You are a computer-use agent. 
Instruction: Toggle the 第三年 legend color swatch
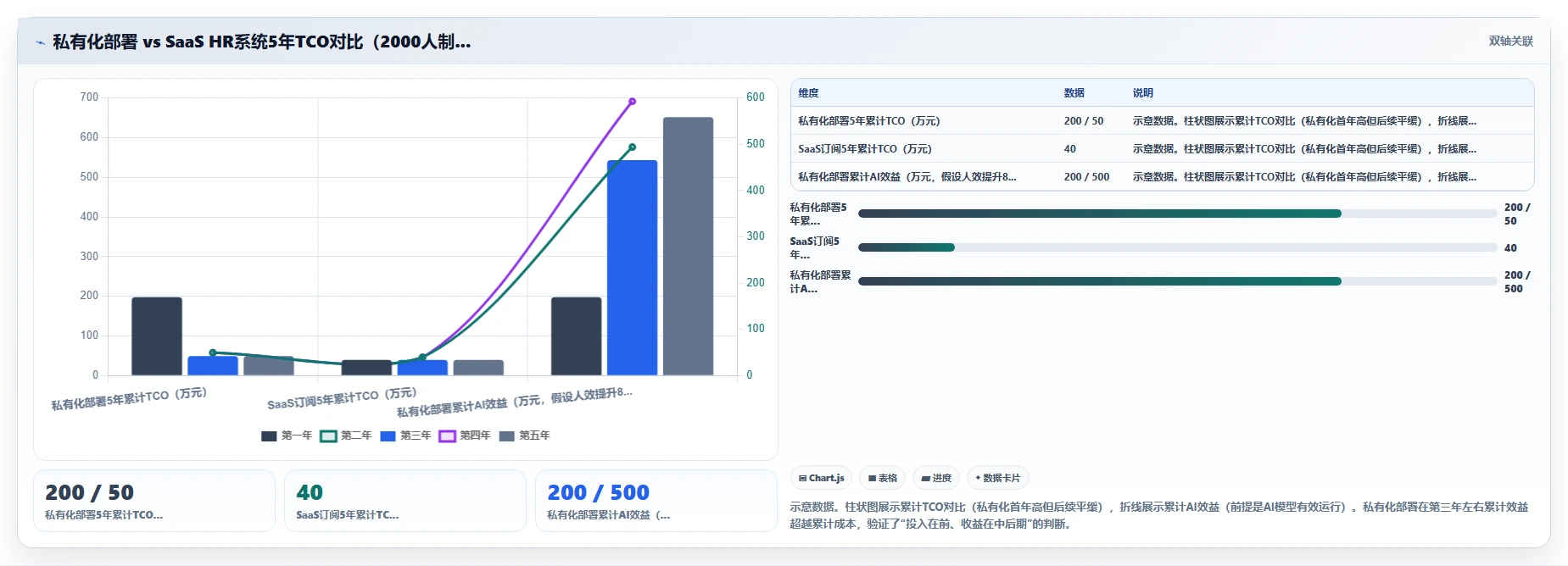coord(388,436)
